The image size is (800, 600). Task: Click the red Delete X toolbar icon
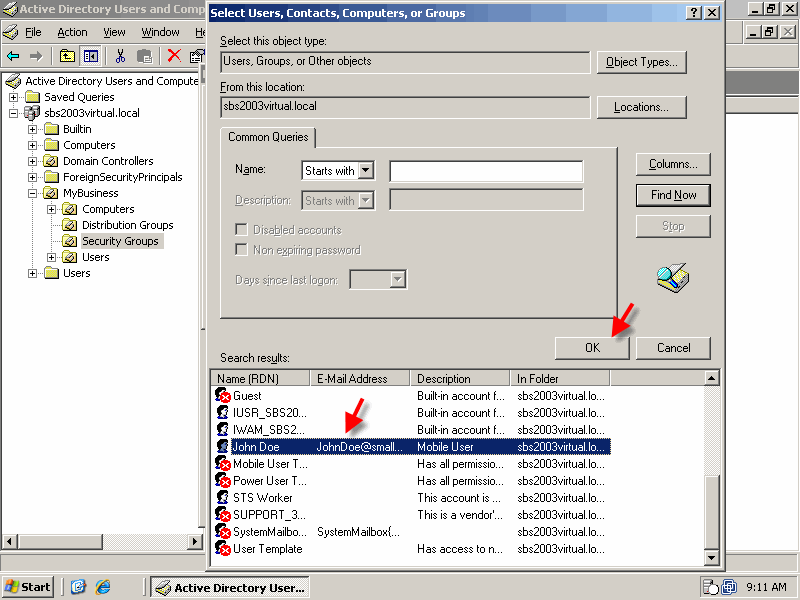[x=174, y=55]
